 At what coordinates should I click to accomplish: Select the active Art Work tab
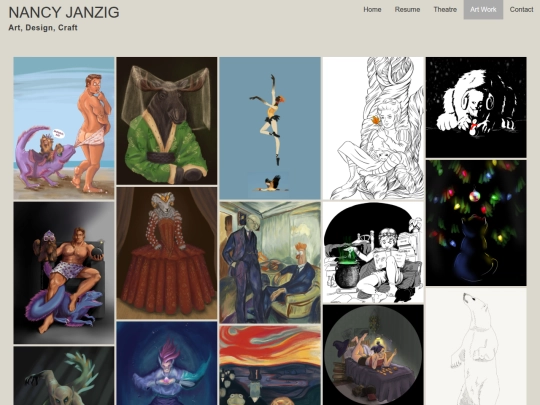tap(483, 9)
